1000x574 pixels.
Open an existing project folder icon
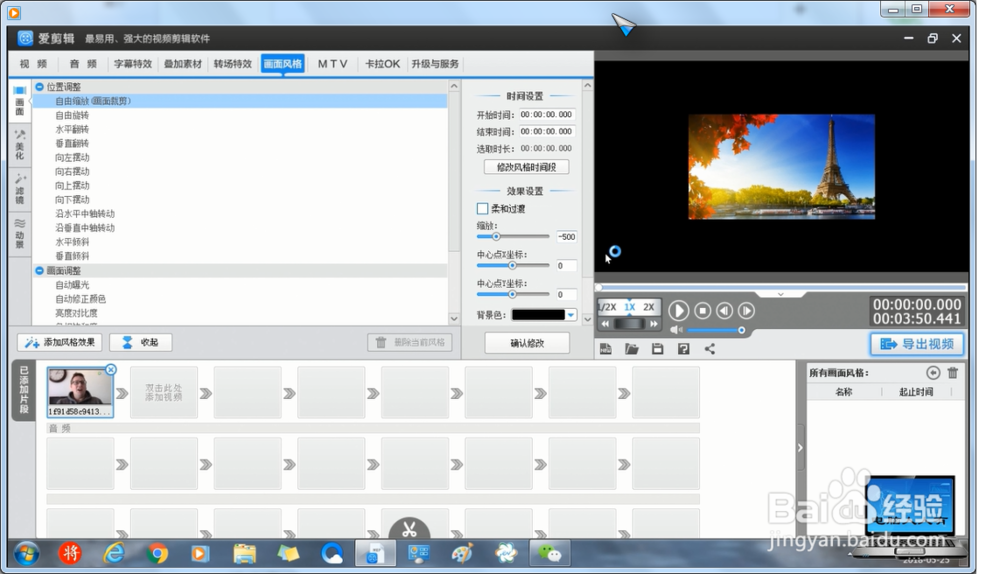631,349
